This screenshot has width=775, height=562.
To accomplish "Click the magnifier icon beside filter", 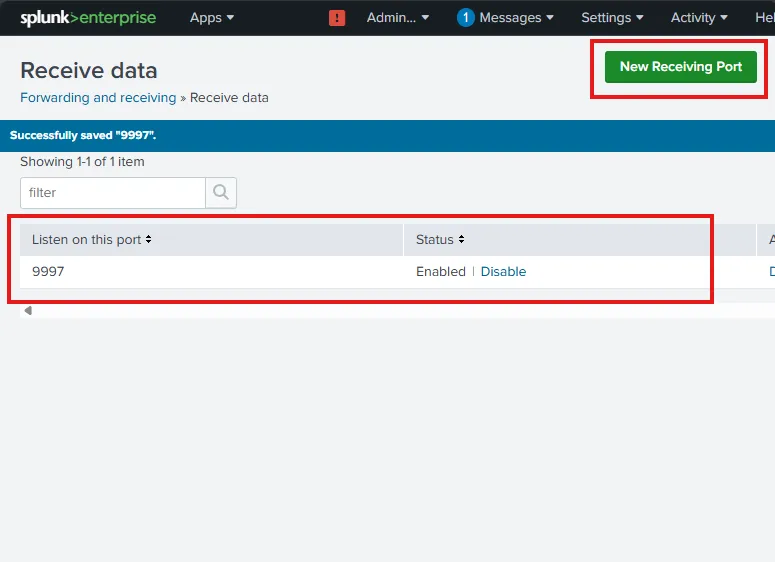I will (x=221, y=192).
